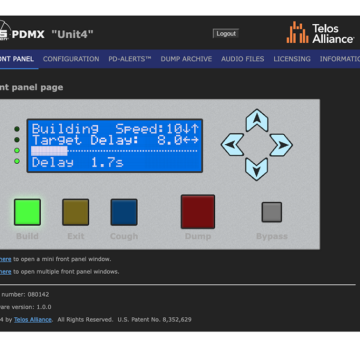The height and width of the screenshot is (360, 360).
Task: Switch to the PD-Alerts tab
Action: pyautogui.click(x=130, y=59)
